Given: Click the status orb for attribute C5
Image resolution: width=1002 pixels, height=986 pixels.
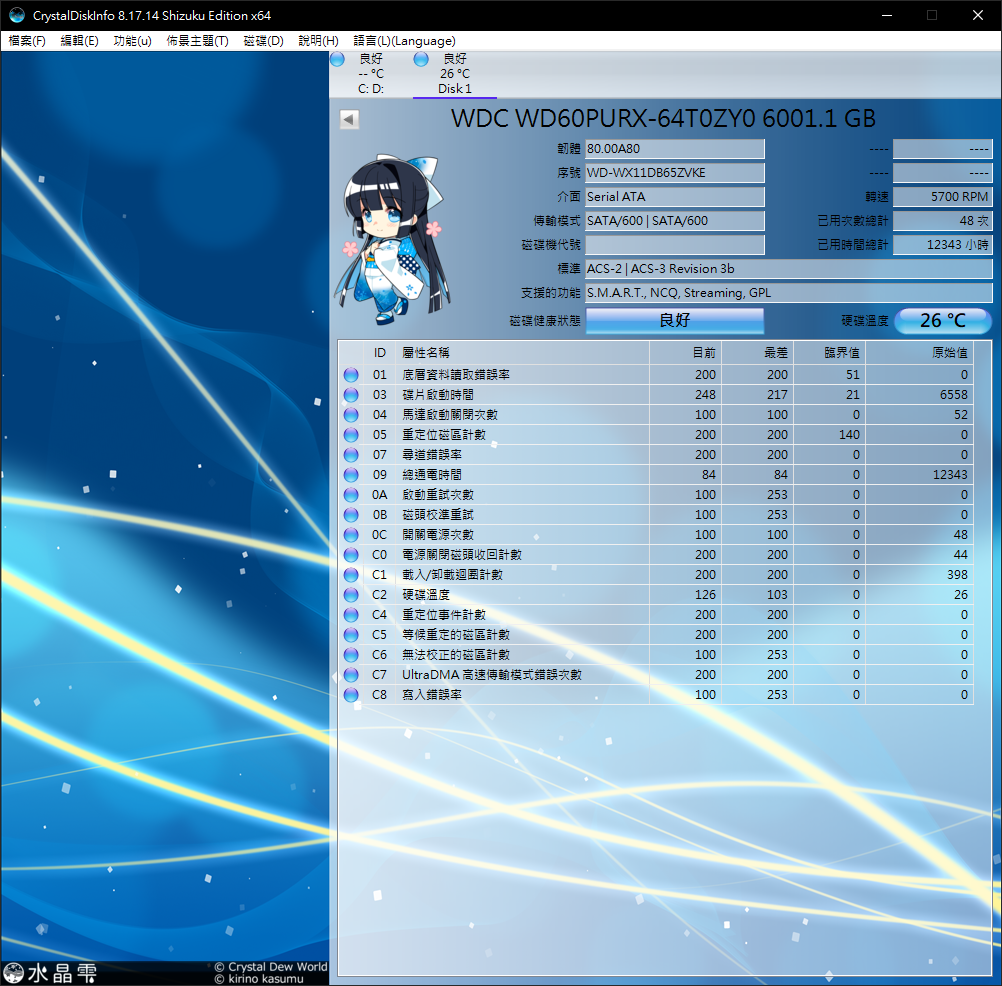Looking at the screenshot, I should pos(351,635).
